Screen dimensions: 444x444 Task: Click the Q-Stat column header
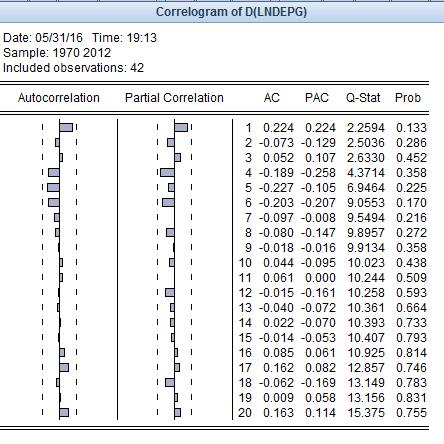(x=363, y=98)
